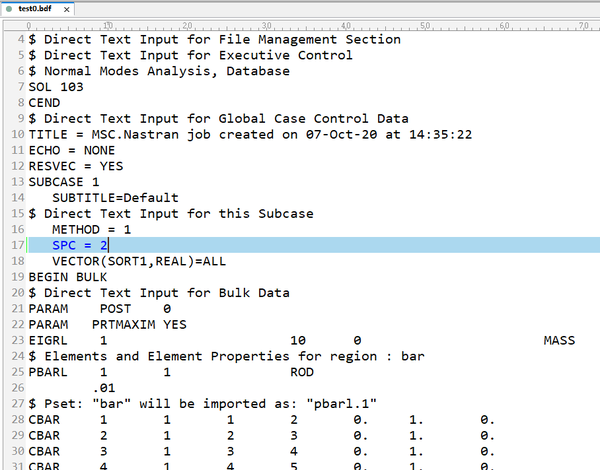Click line number 28 in the gutter
This screenshot has height=470, width=600.
pyautogui.click(x=18, y=420)
